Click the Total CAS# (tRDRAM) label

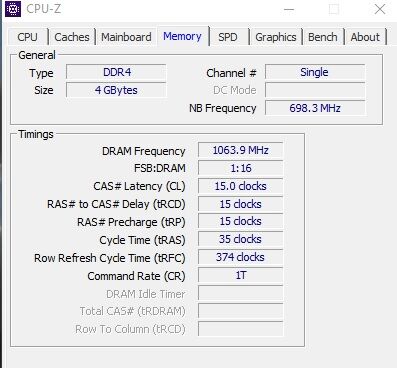(132, 311)
